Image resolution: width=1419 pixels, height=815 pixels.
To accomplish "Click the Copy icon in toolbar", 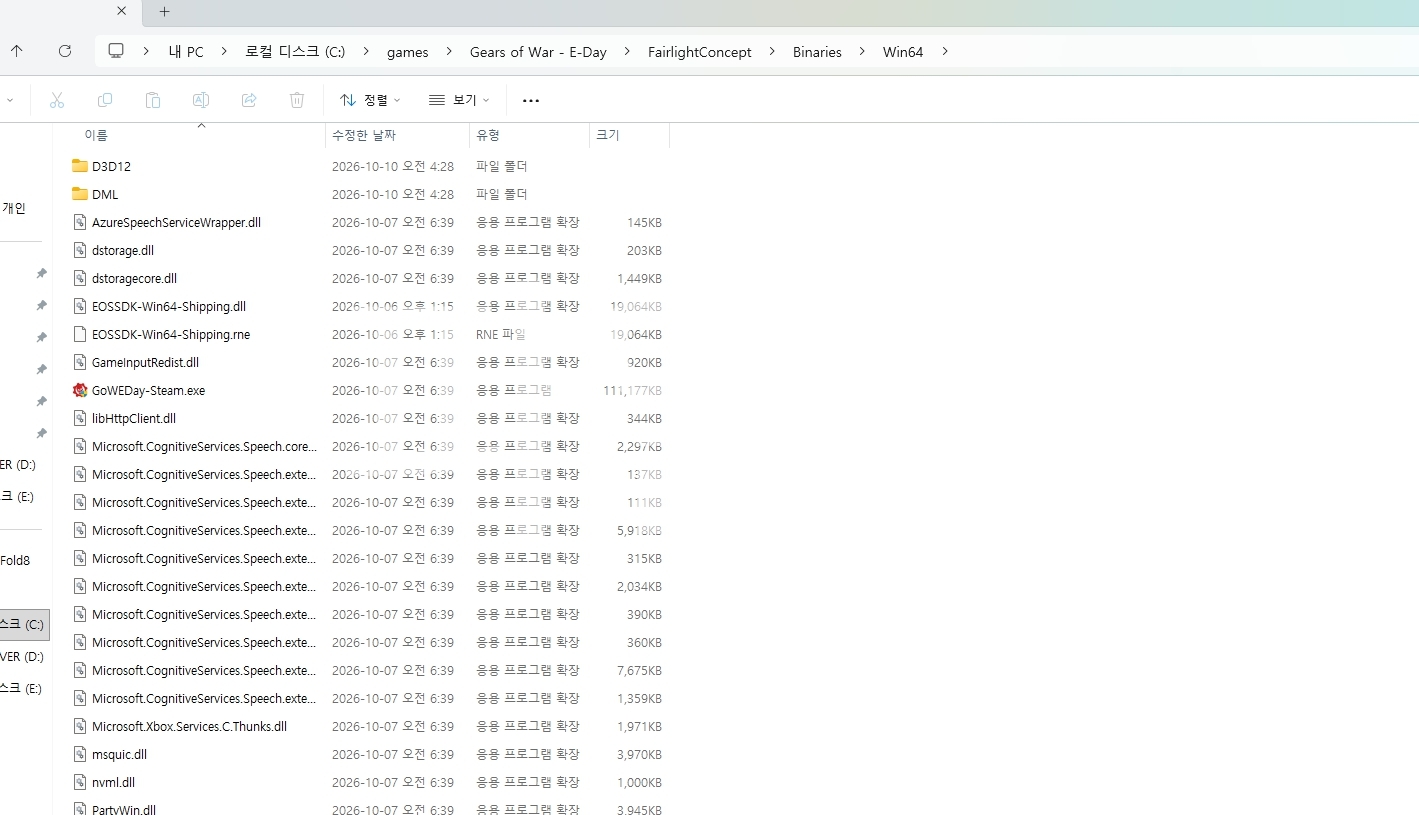I will pos(105,100).
